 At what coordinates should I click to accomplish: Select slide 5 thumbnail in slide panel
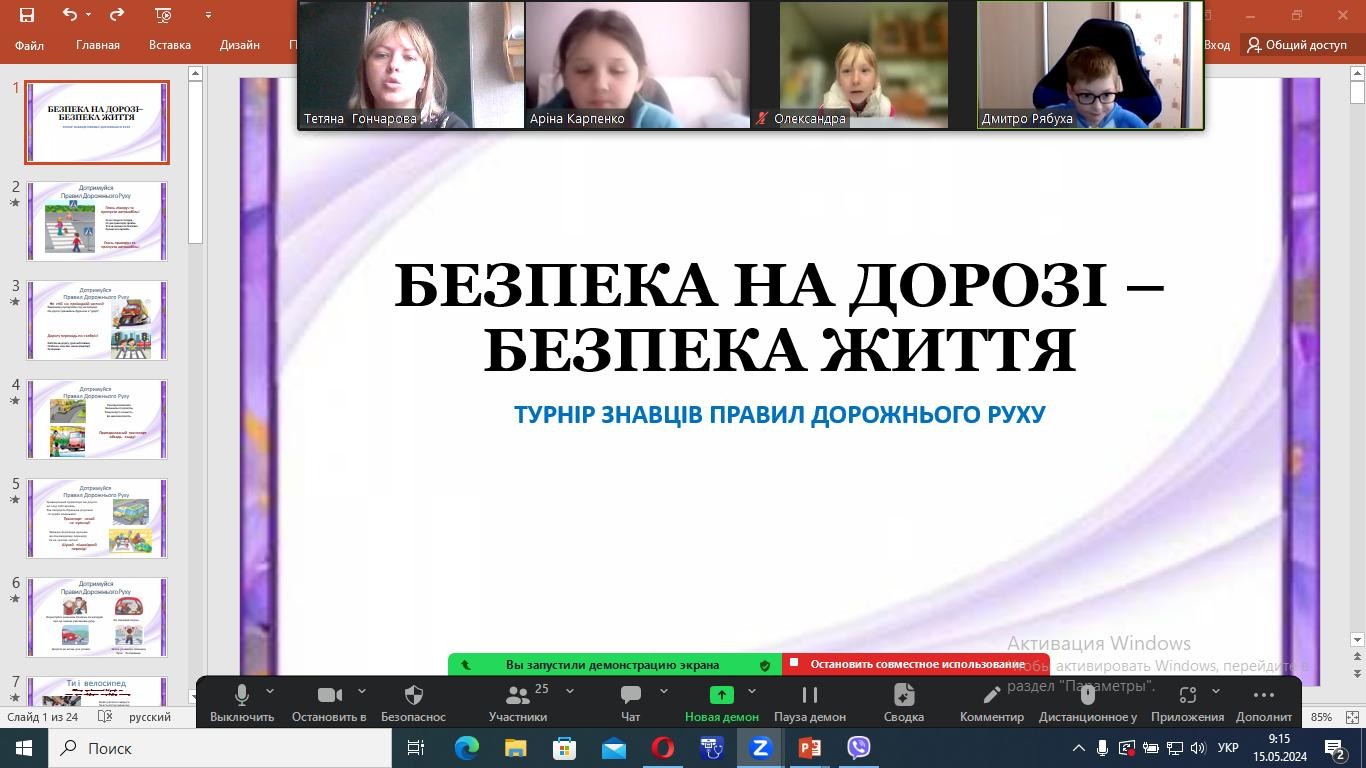(x=97, y=518)
